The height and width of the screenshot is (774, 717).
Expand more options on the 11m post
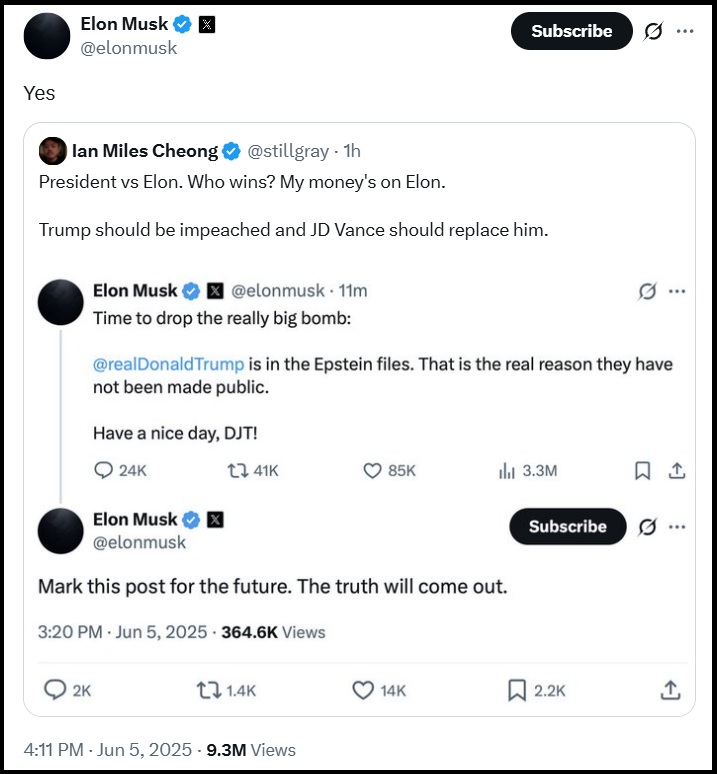click(677, 291)
